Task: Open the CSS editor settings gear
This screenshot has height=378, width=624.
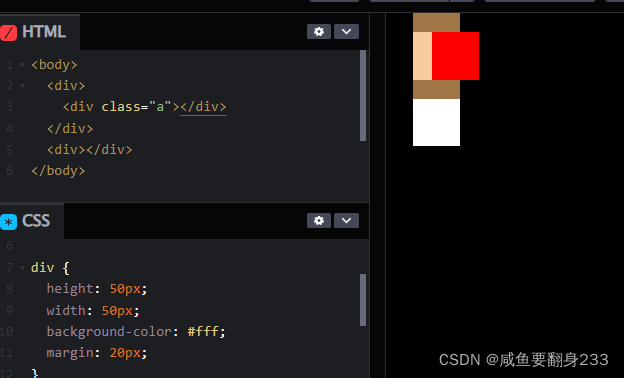Action: (x=319, y=220)
